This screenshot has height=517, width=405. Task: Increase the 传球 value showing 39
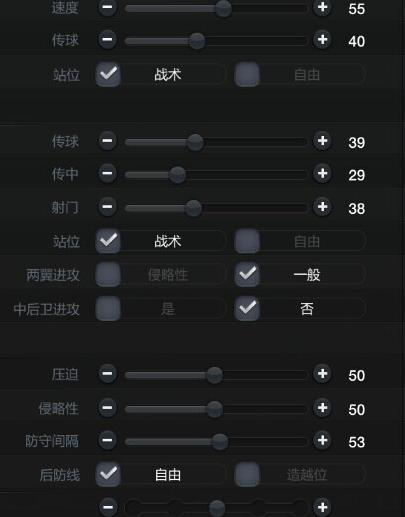[x=322, y=141]
